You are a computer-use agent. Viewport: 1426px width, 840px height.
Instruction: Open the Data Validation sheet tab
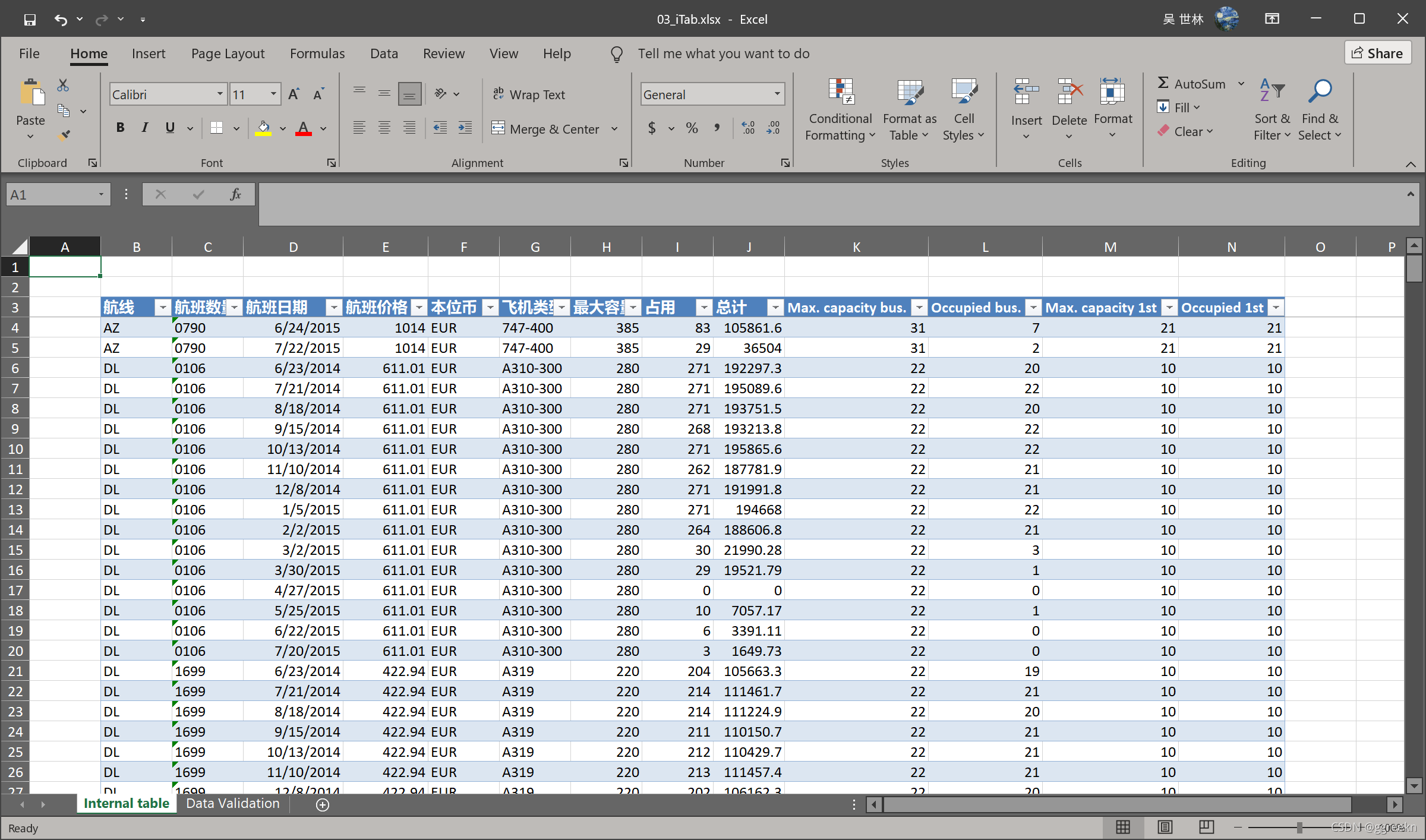232,803
